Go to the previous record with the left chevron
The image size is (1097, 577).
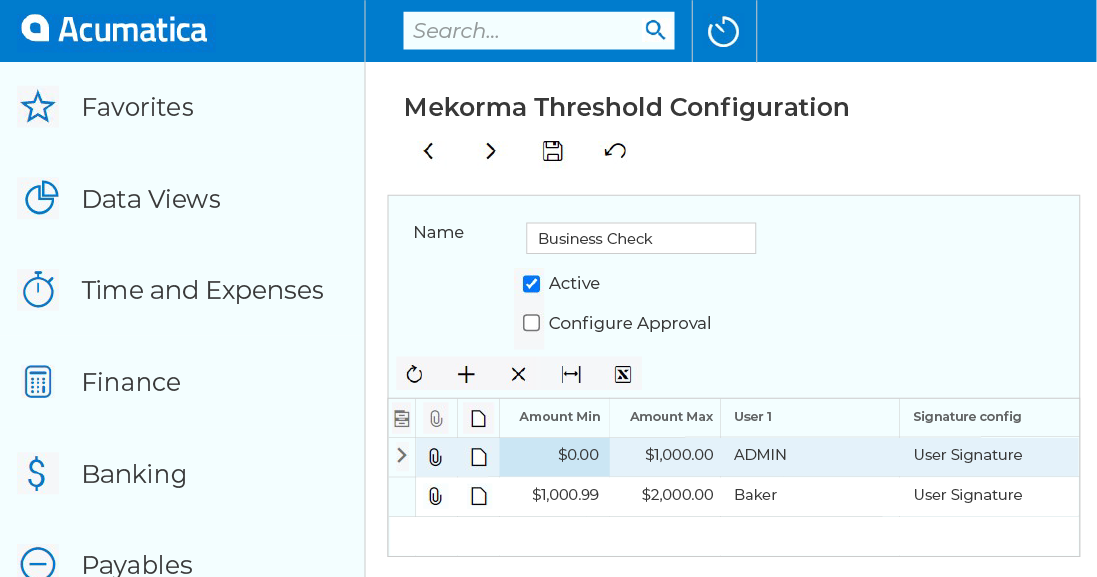pos(428,150)
